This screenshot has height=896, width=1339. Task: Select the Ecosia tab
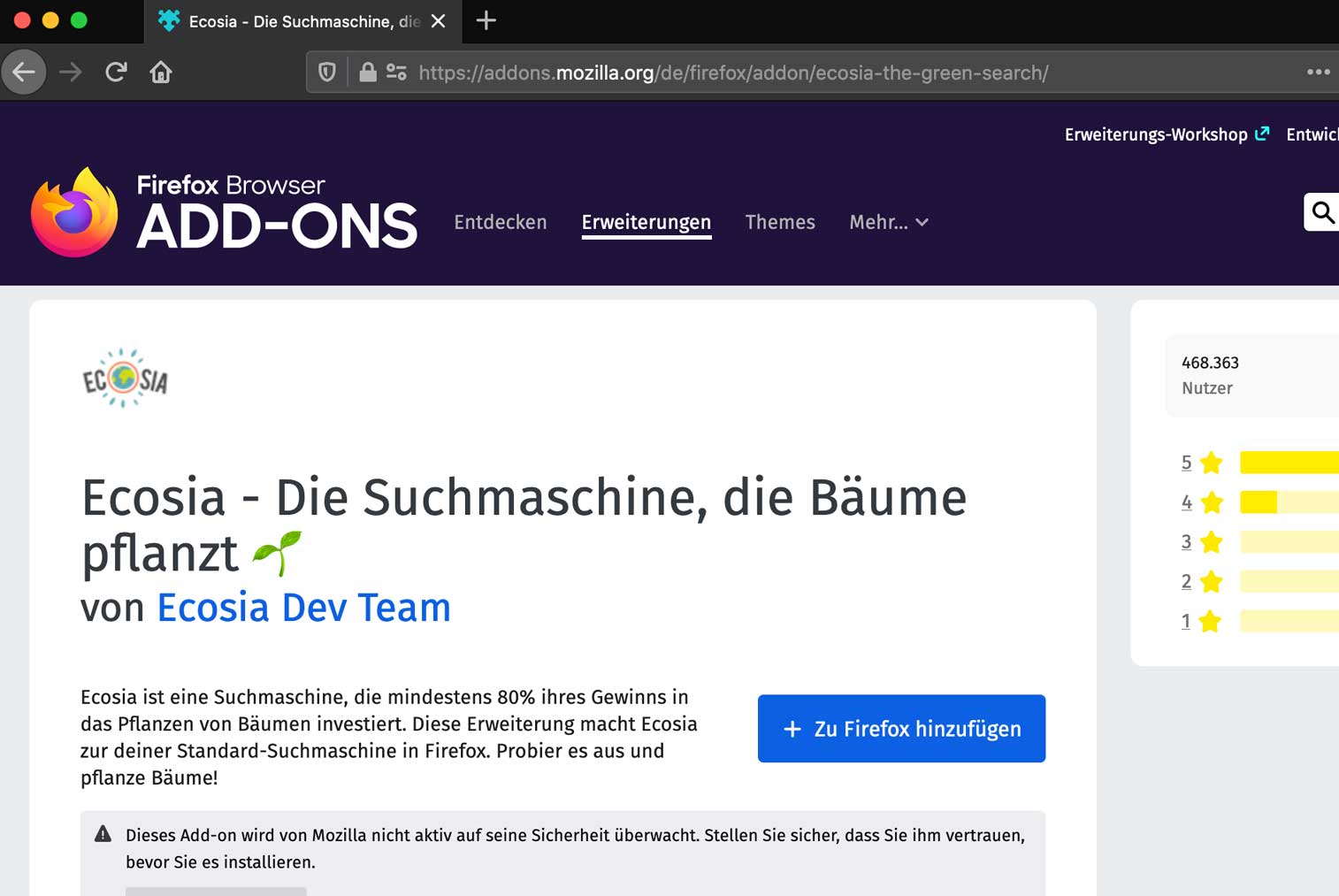302,21
